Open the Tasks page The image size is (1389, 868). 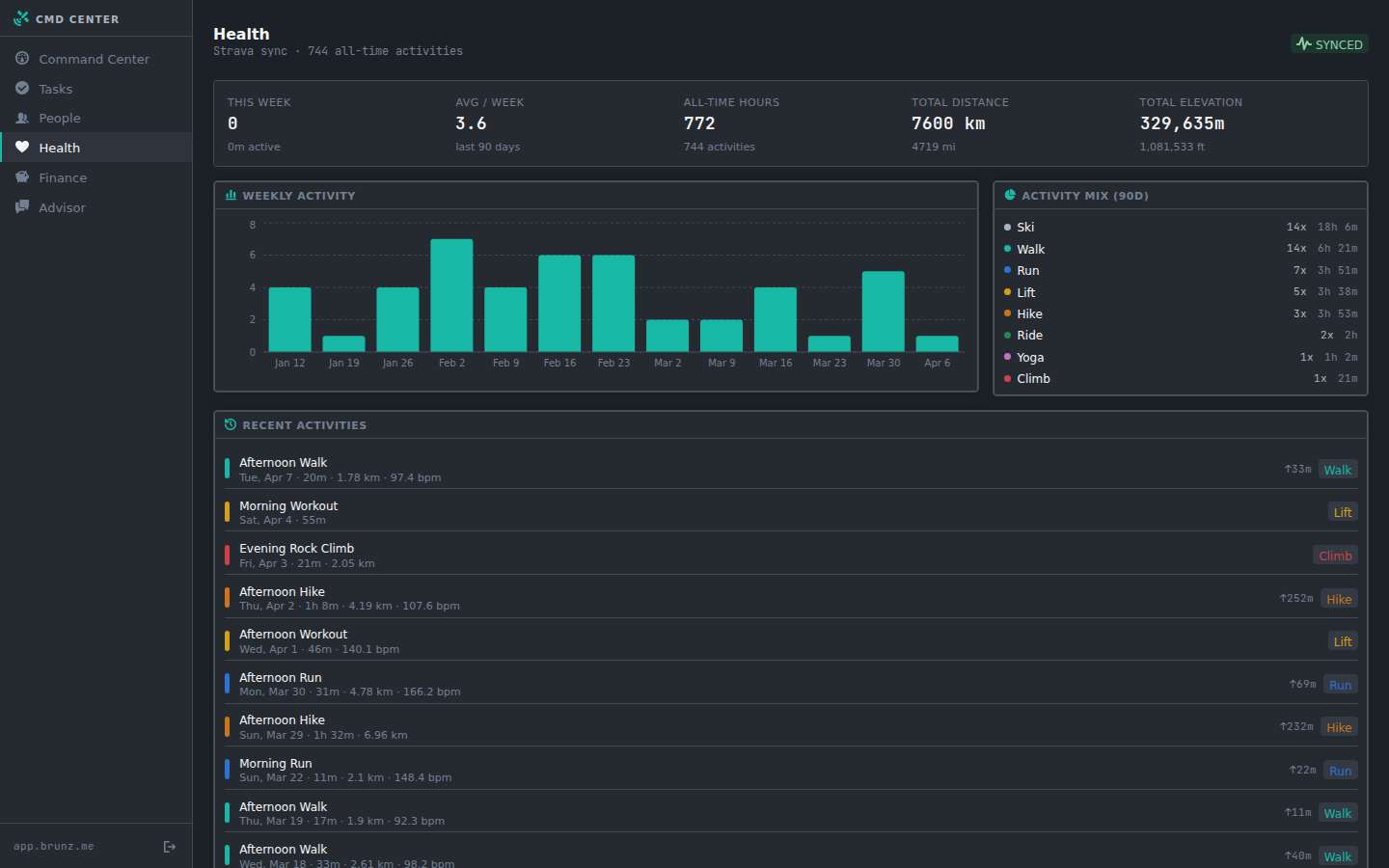point(96,89)
